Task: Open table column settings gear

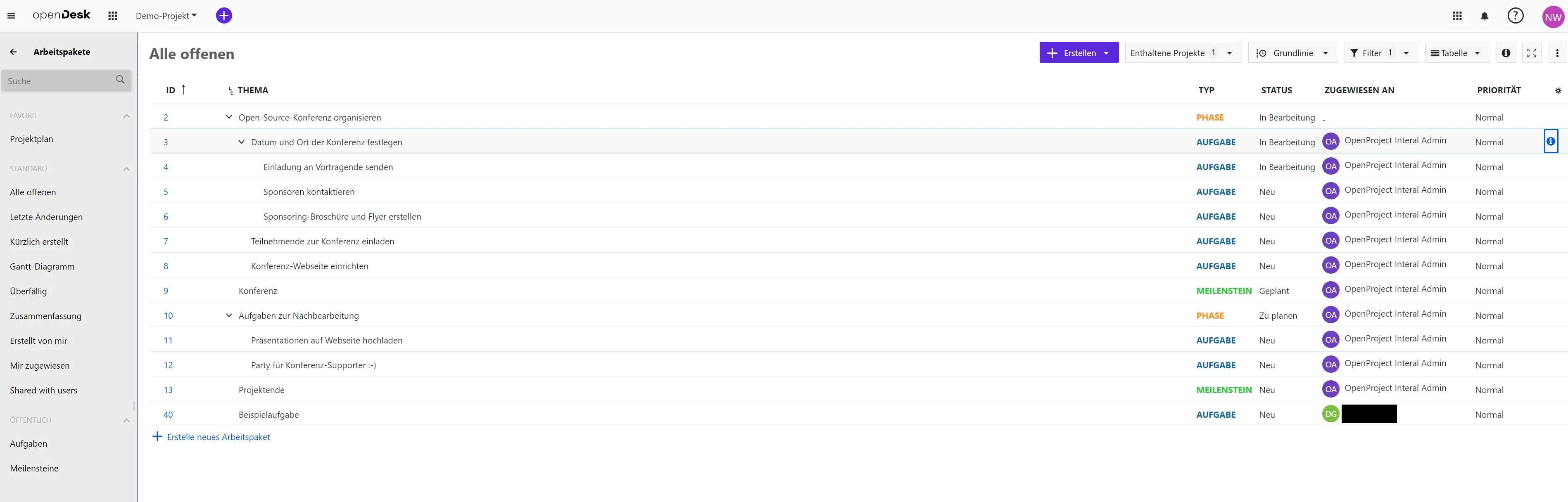Action: point(1558,91)
